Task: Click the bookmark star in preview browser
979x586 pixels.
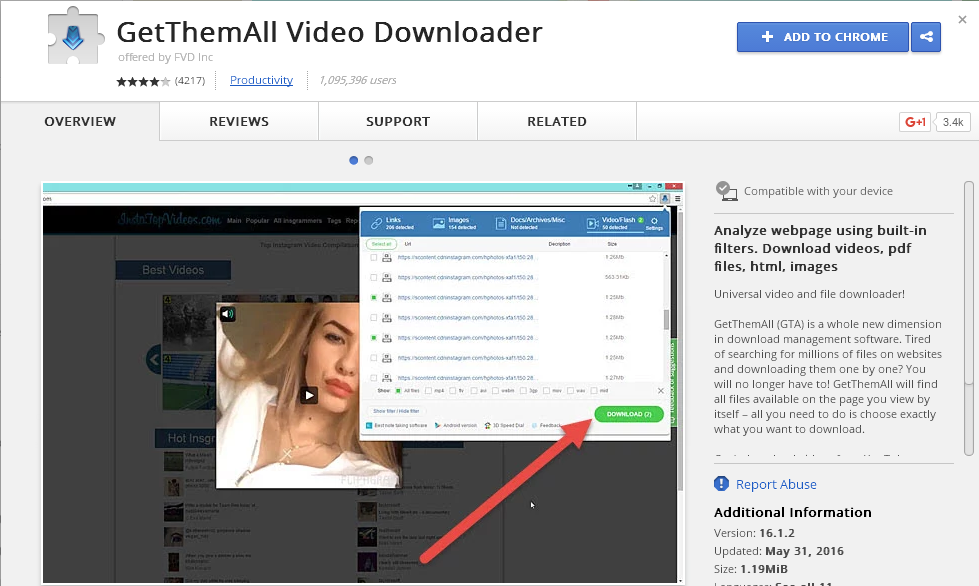Action: (652, 198)
